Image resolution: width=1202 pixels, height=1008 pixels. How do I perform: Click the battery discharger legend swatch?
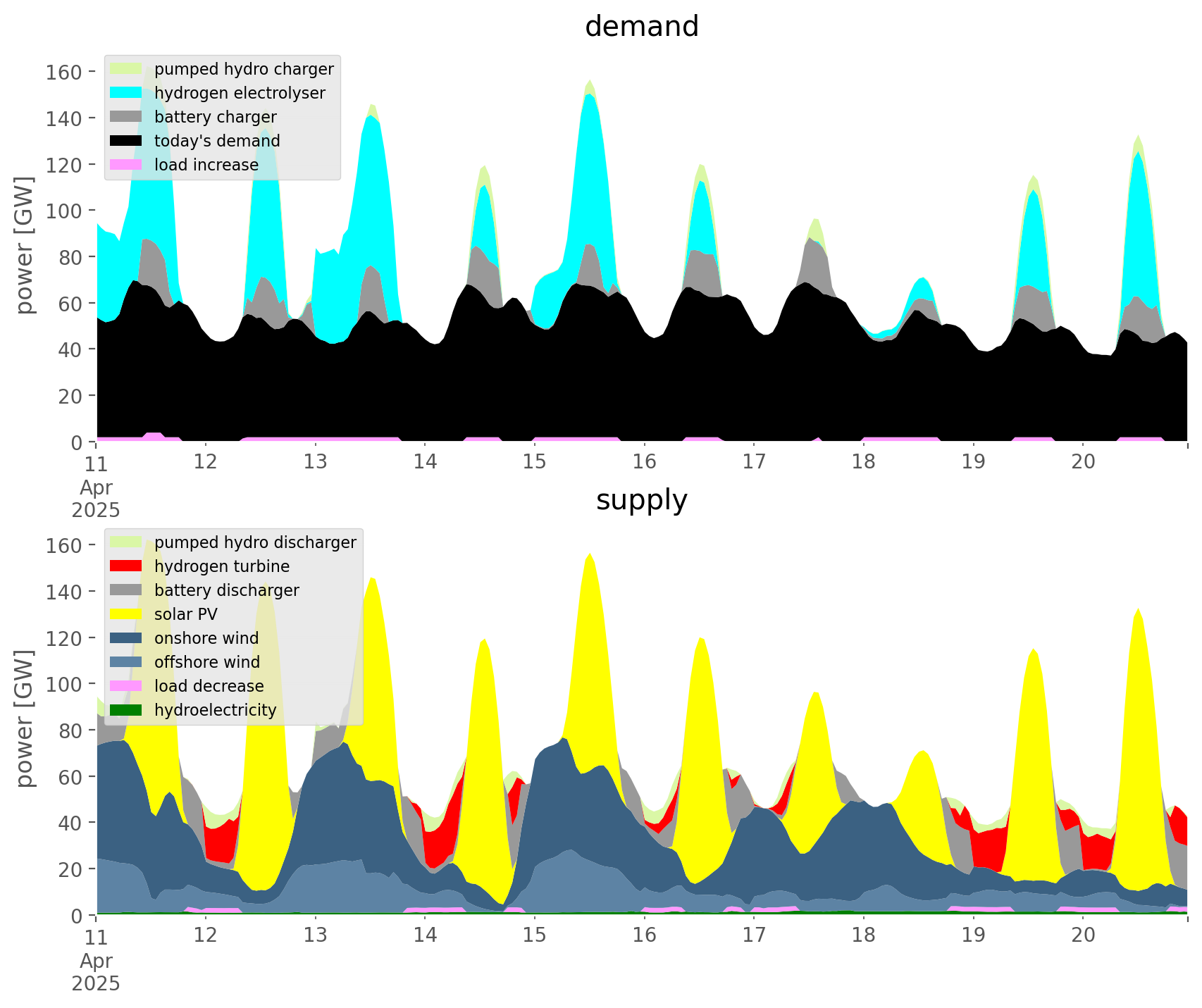(126, 590)
